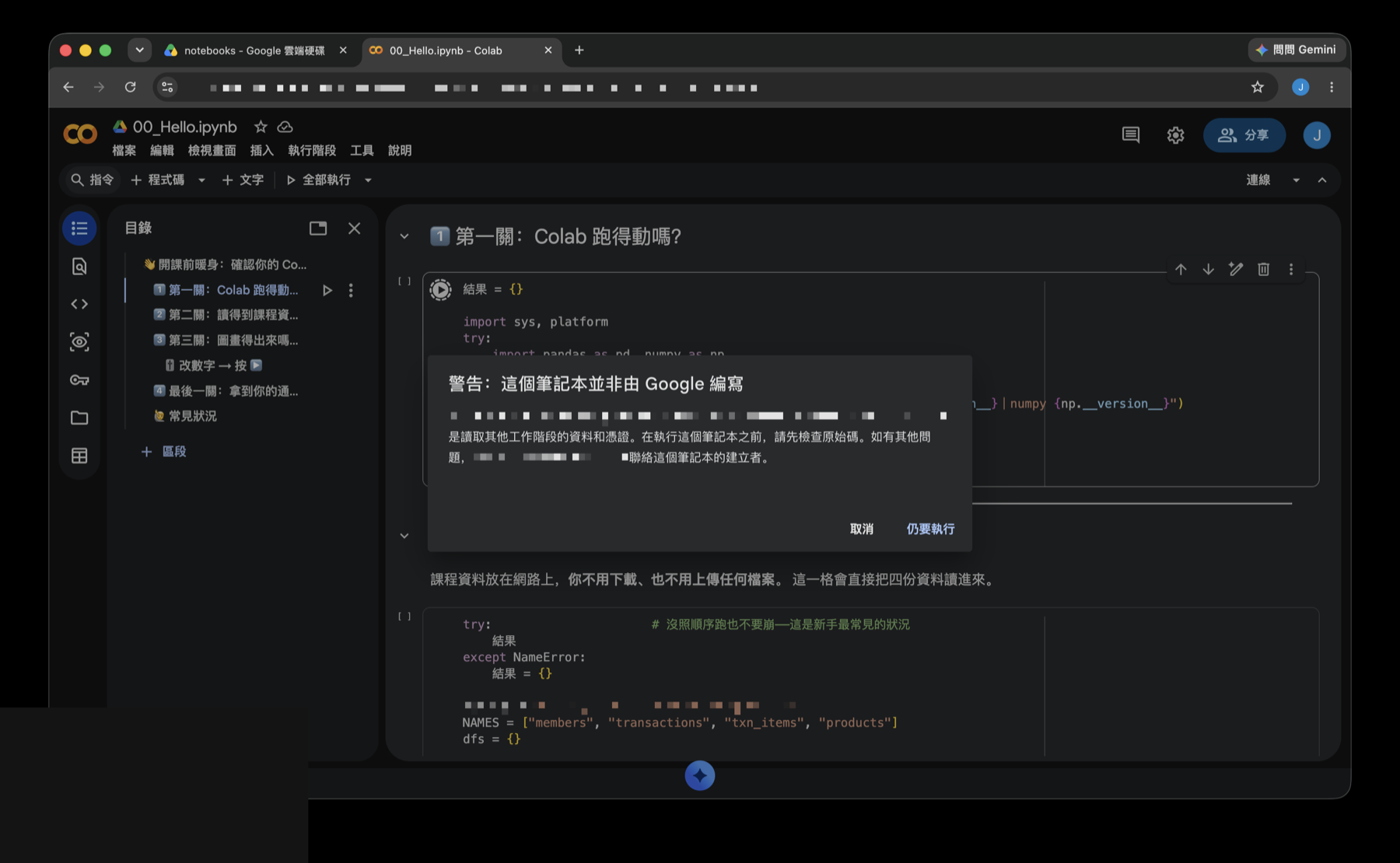Click 全部執行 to run all cells
The width and height of the screenshot is (1400, 863).
pos(319,180)
